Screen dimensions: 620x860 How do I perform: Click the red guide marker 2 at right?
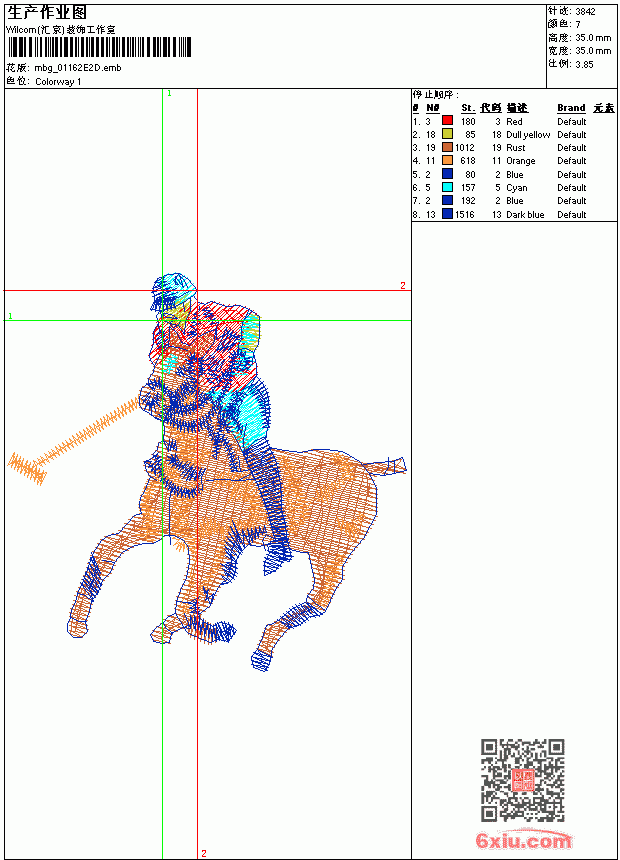[x=403, y=285]
